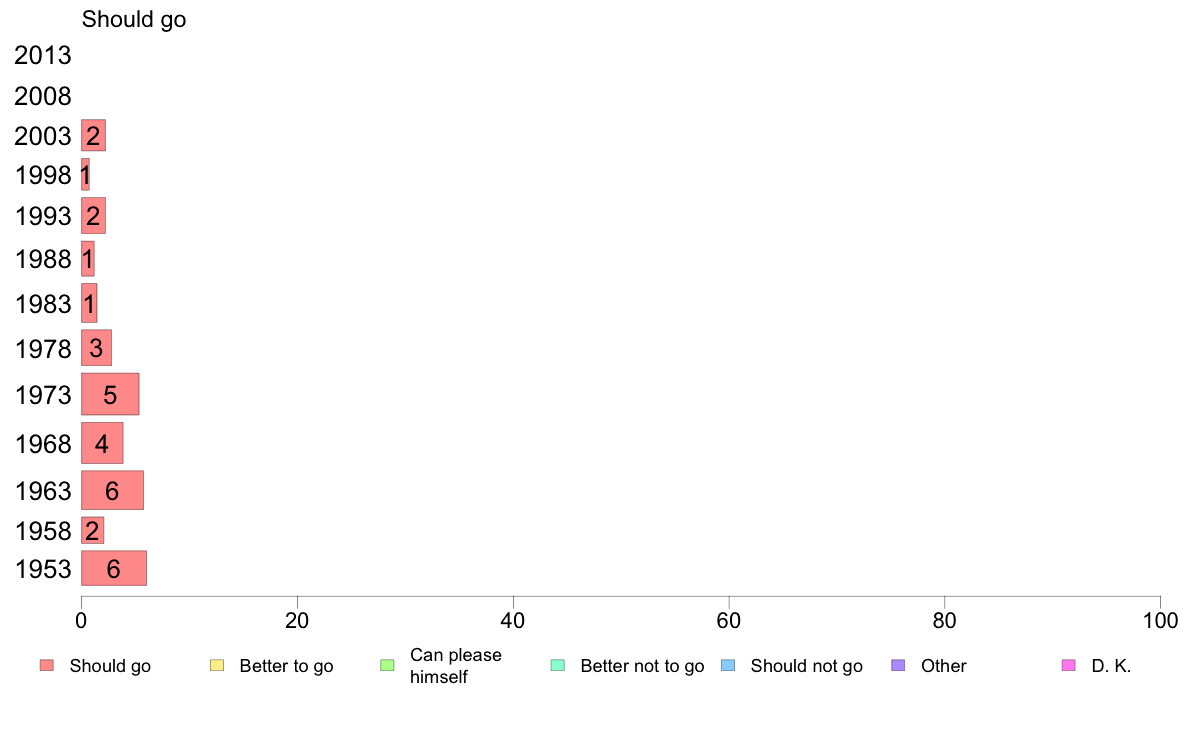Click the yellow Better to go swatch
The width and height of the screenshot is (1188, 736).
pyautogui.click(x=217, y=666)
